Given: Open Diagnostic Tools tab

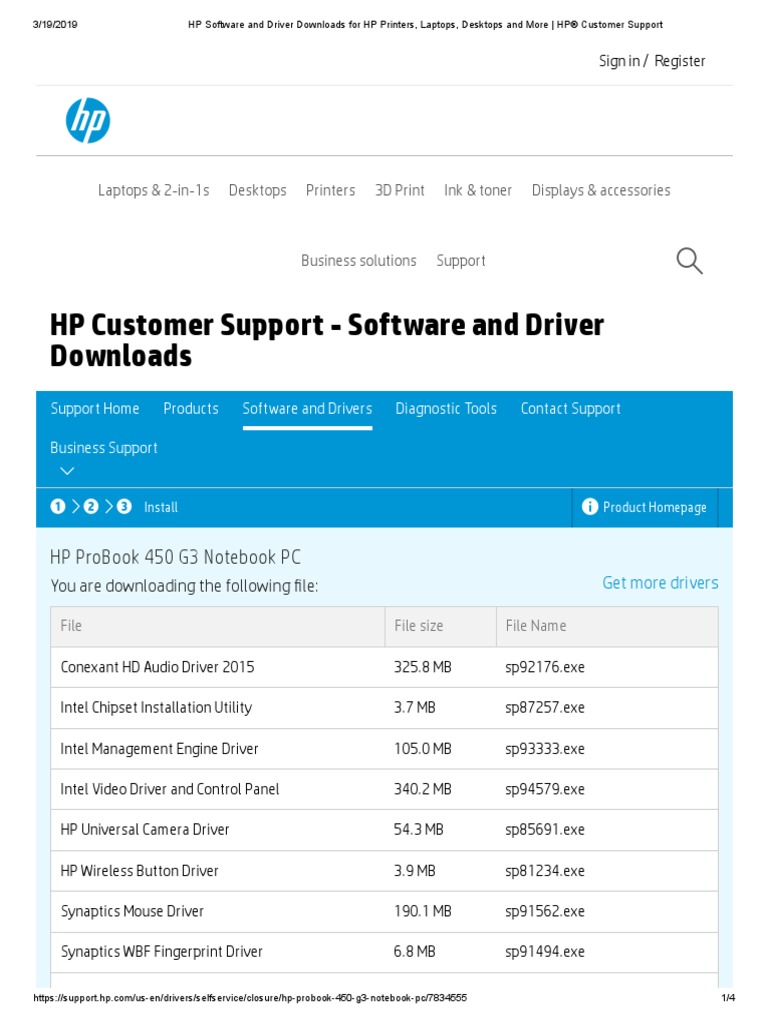Looking at the screenshot, I should coord(446,409).
